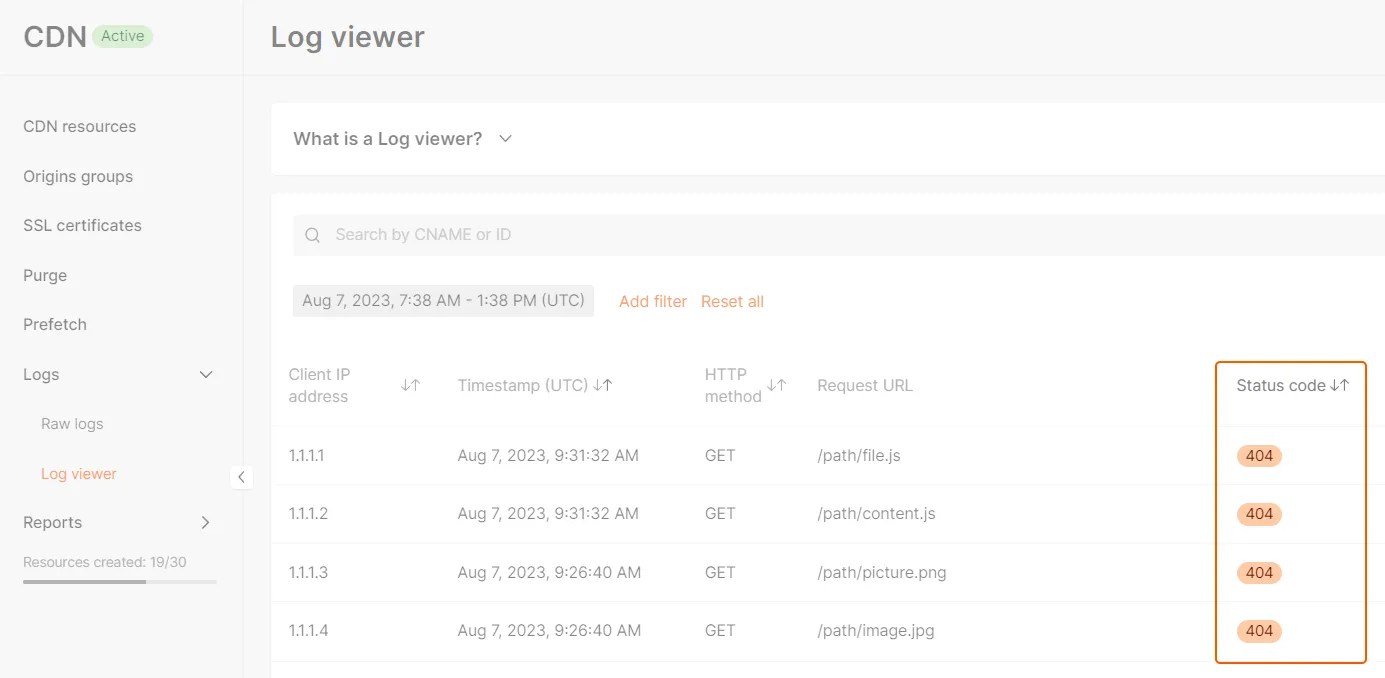This screenshot has height=678, width=1385.
Task: Click the Add filter link
Action: coord(652,301)
